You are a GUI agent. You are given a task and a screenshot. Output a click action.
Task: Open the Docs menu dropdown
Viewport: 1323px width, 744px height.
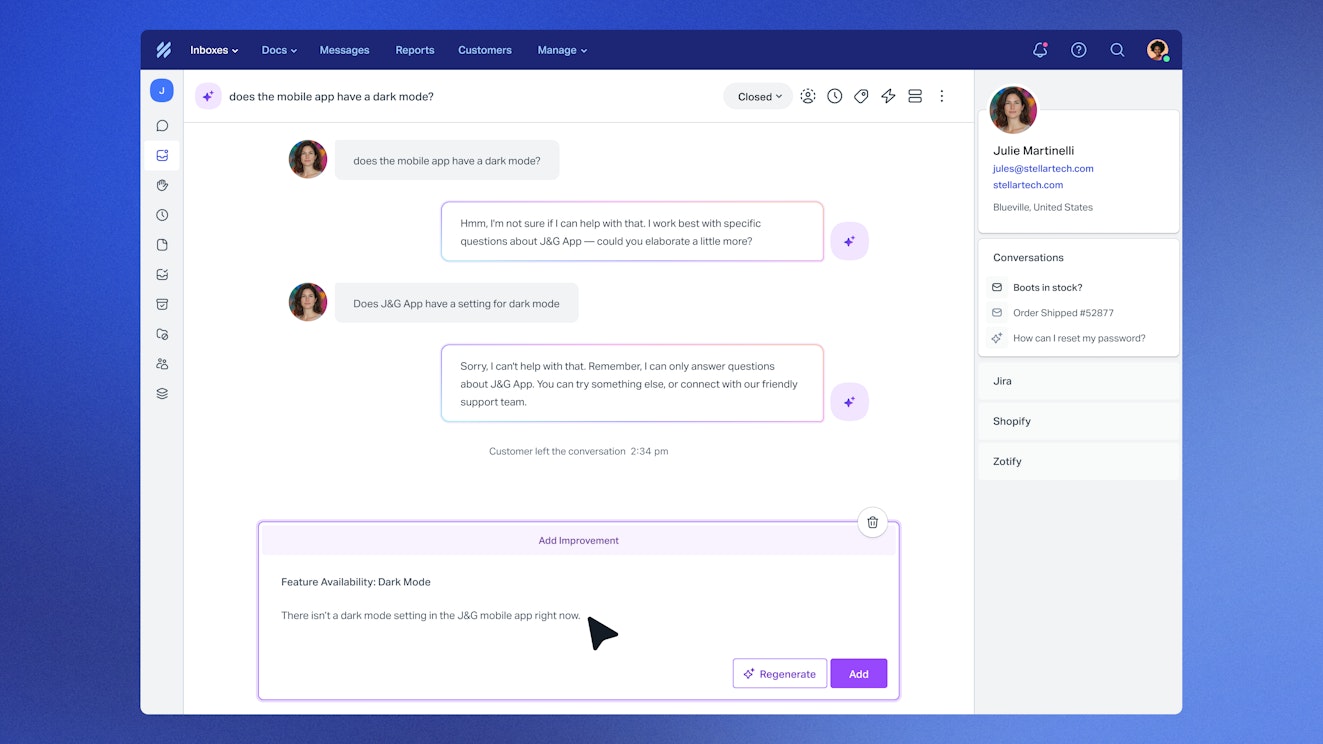click(x=279, y=50)
